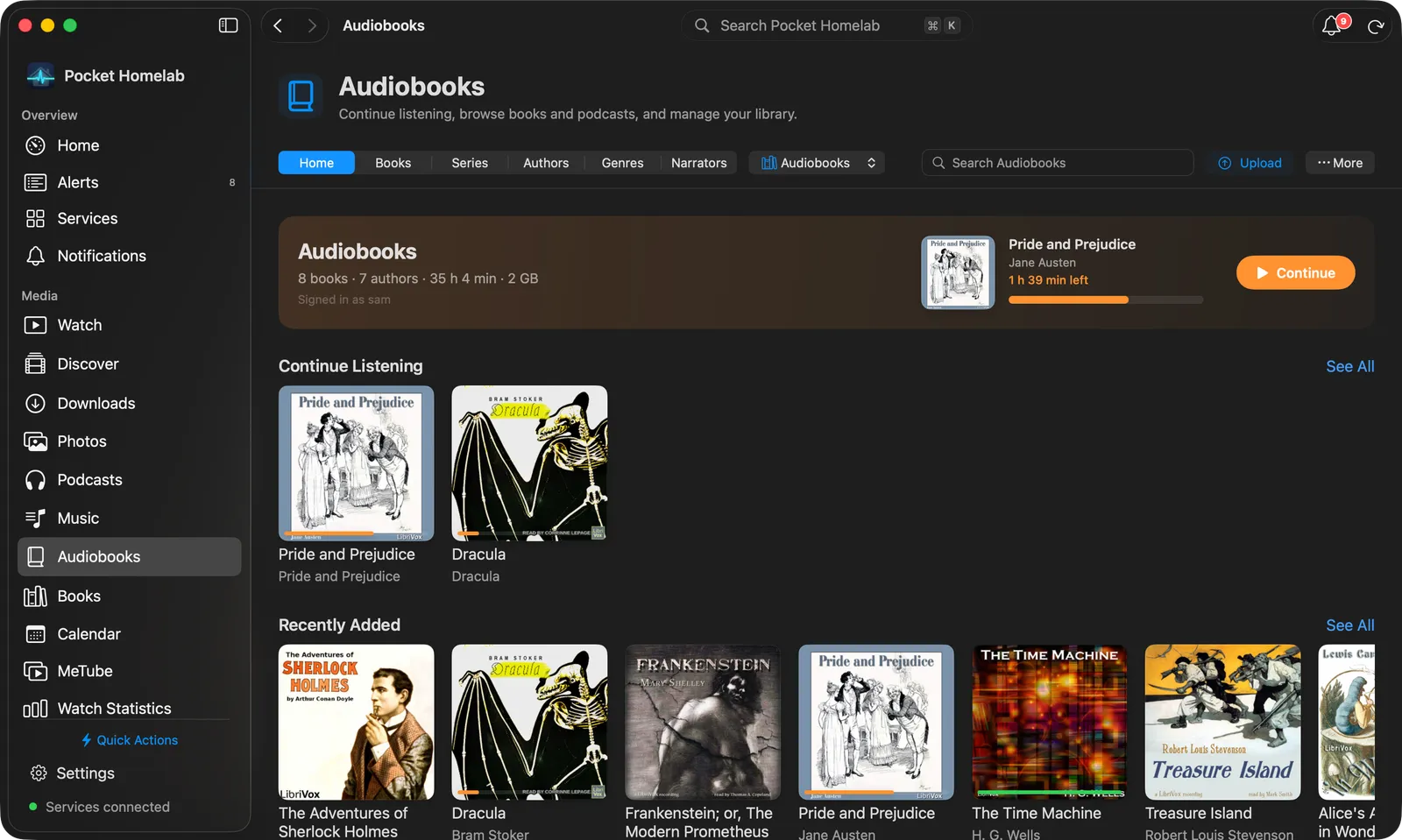
Task: Click "Signed in as sam" text
Action: (x=344, y=300)
